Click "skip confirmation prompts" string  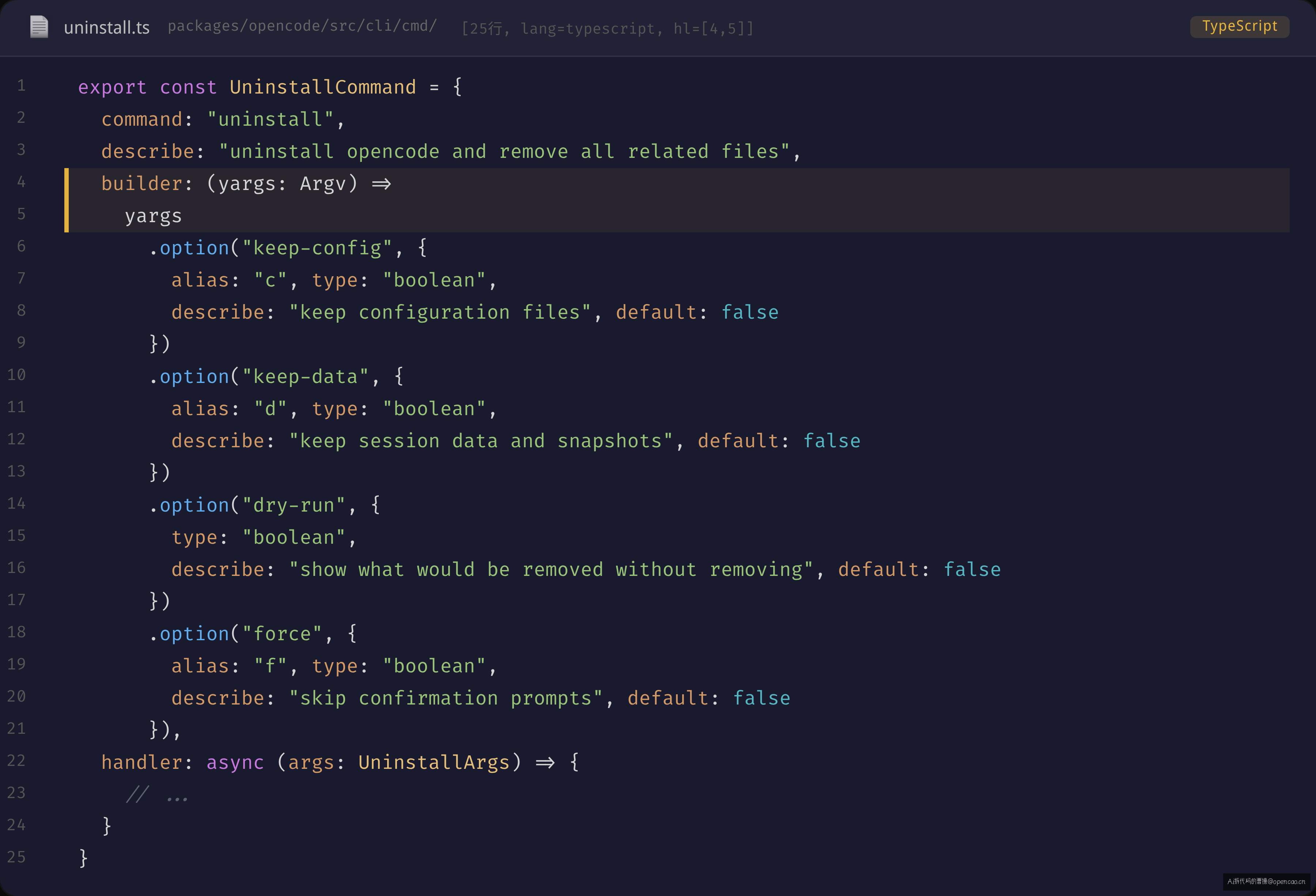pyautogui.click(x=446, y=698)
